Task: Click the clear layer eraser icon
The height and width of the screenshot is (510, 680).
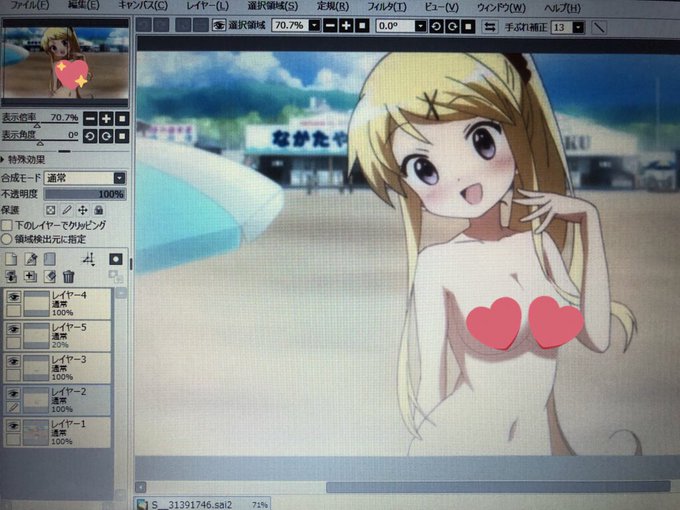Action: 50,276
